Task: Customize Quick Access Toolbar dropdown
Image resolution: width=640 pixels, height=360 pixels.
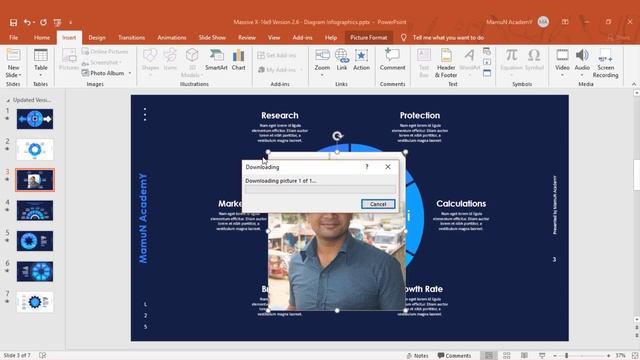Action: (70, 22)
